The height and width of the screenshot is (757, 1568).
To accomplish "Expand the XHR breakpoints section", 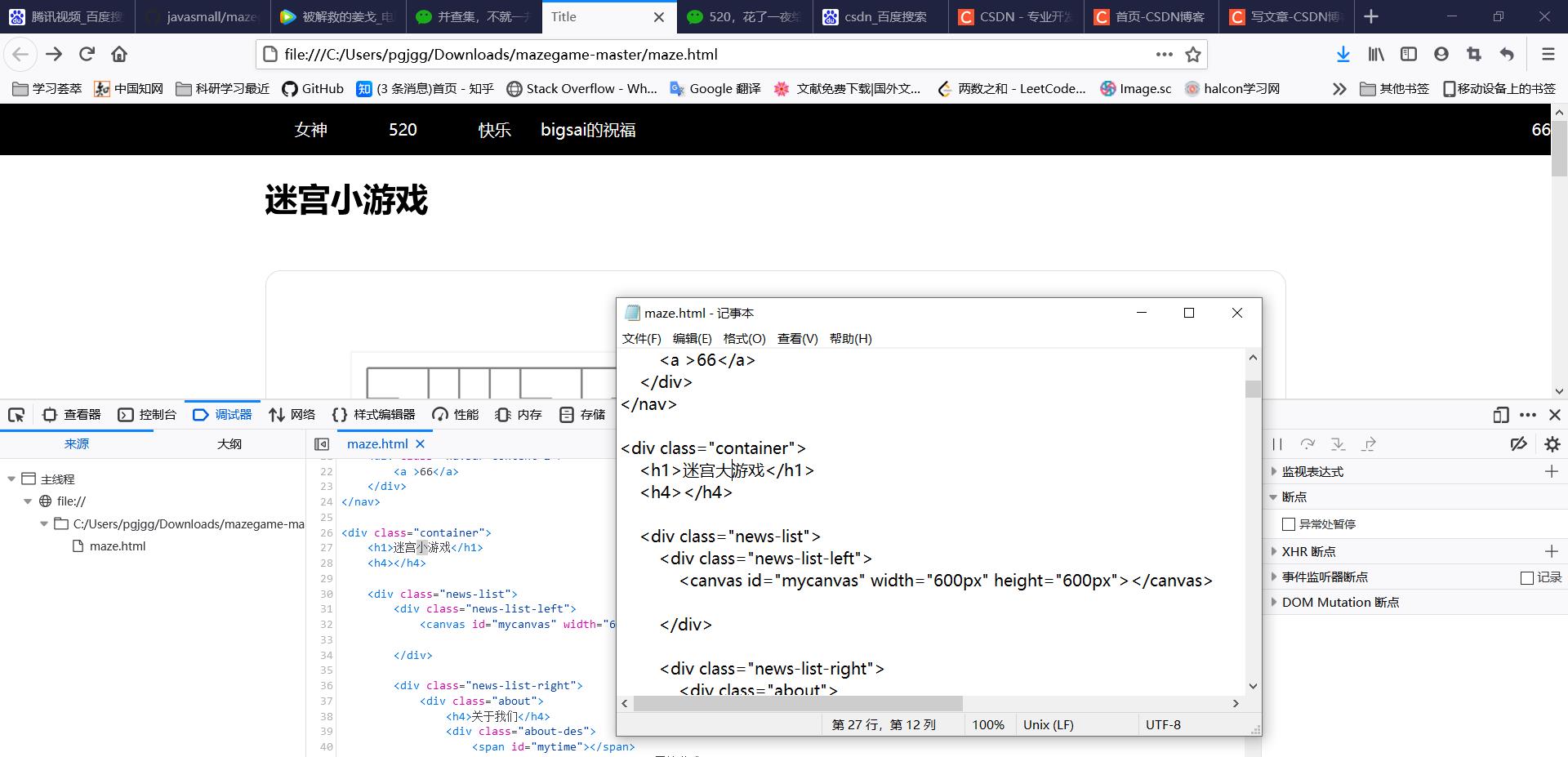I will pyautogui.click(x=1273, y=551).
